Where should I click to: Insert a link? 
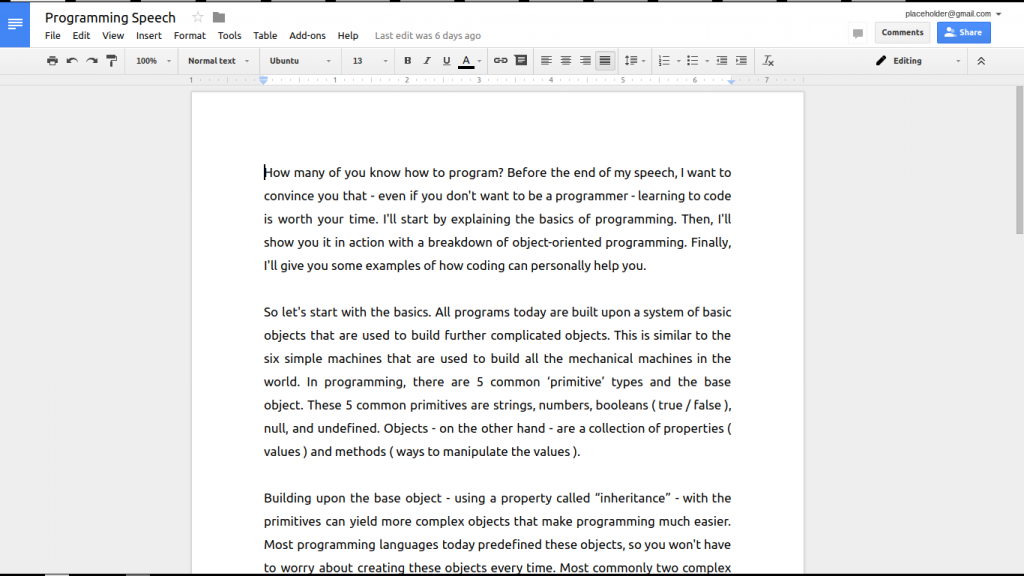[x=500, y=61]
